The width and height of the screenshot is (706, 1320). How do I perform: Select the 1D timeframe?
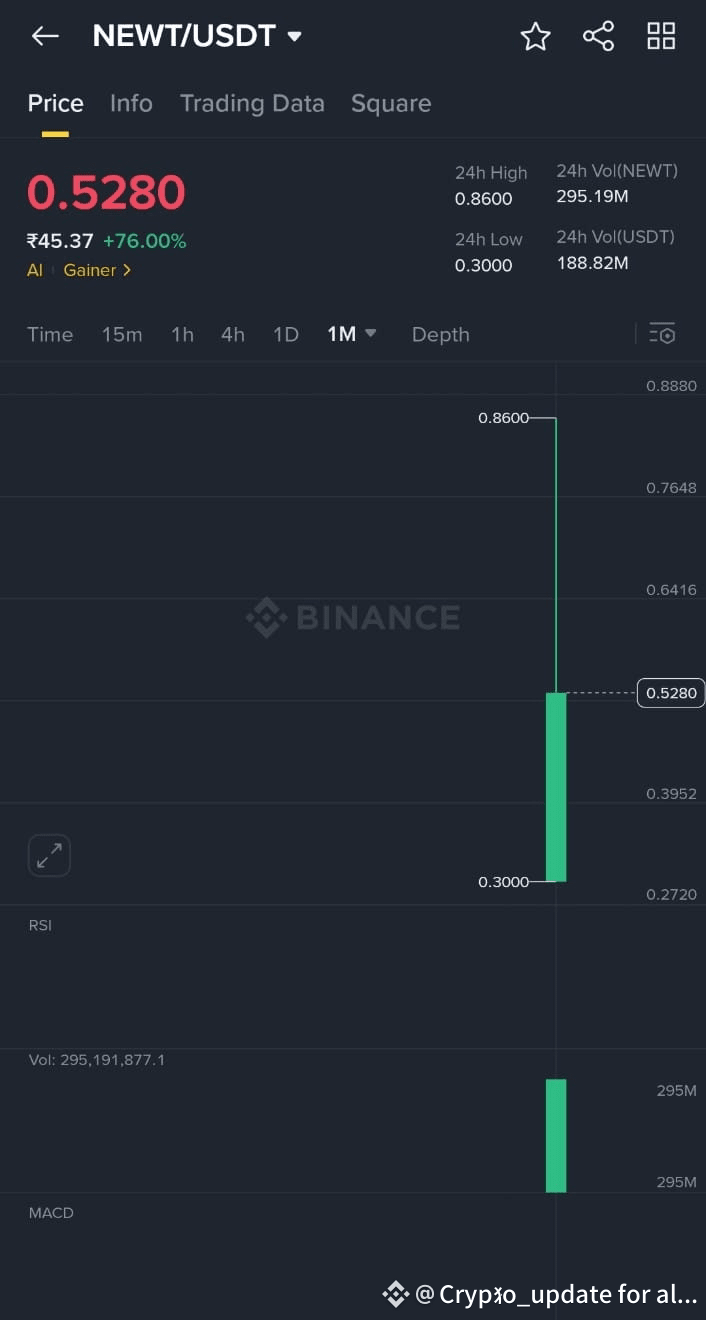point(286,334)
